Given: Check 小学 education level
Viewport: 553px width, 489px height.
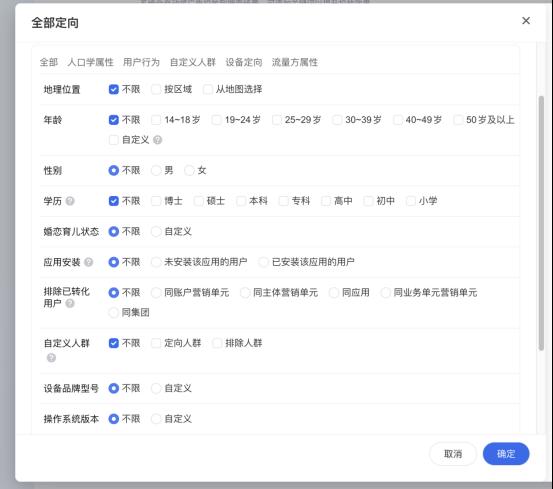Looking at the screenshot, I should (411, 201).
